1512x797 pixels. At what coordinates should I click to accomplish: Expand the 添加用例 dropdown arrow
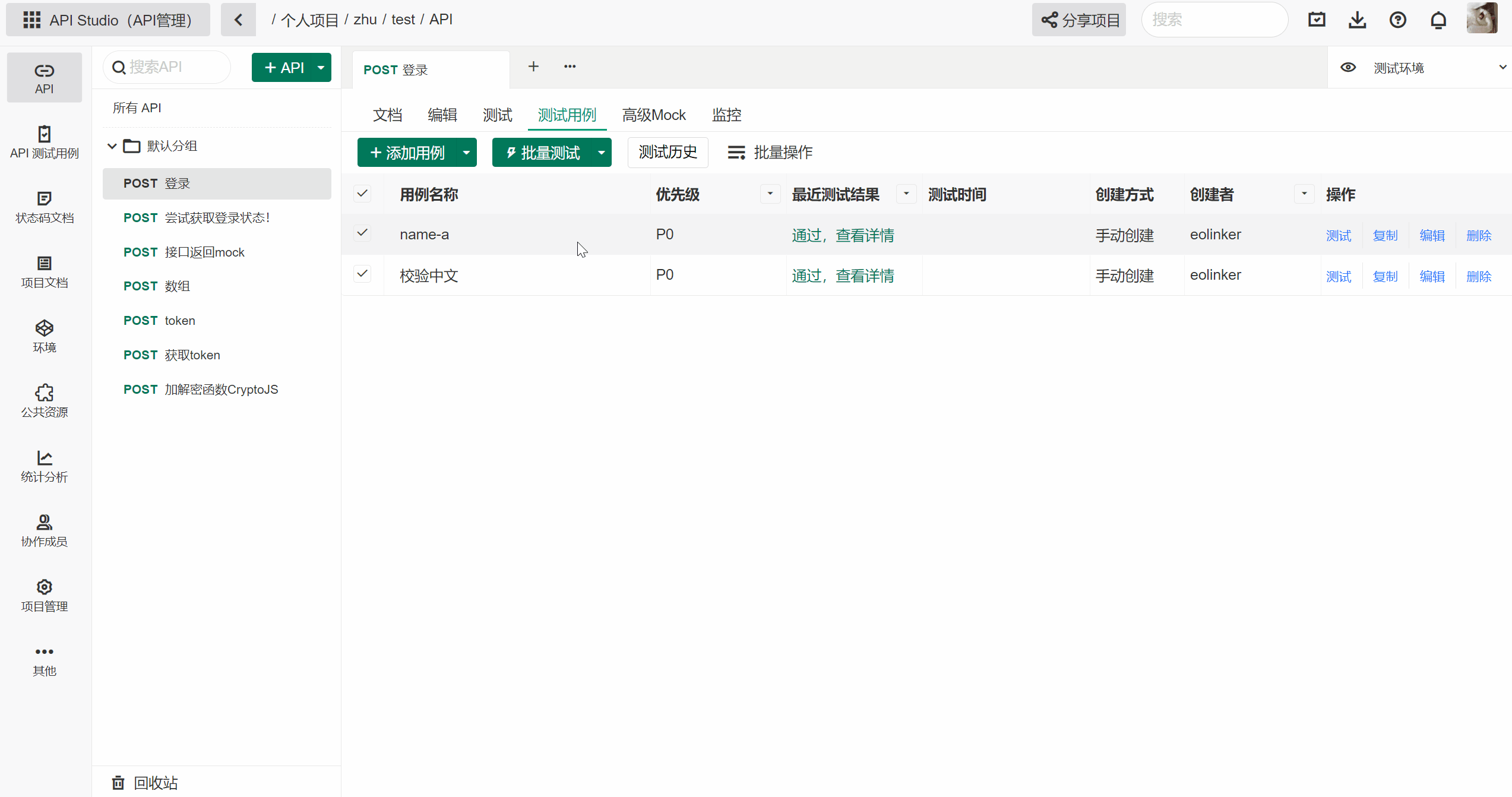click(x=467, y=153)
